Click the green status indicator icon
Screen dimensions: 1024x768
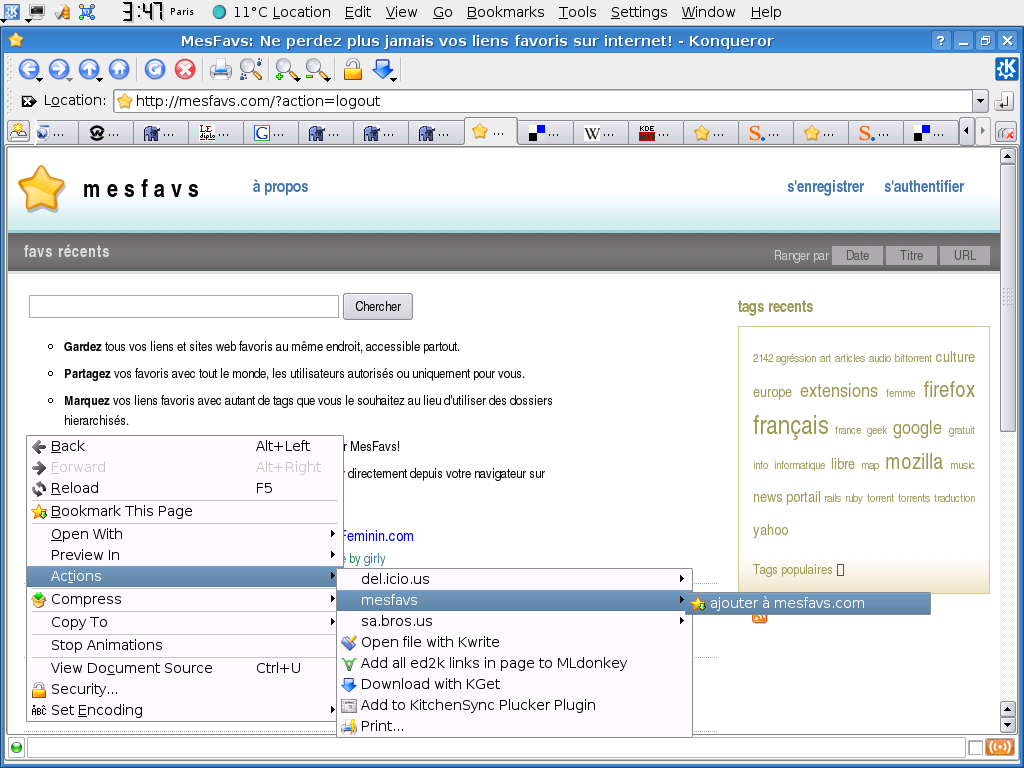tap(16, 747)
